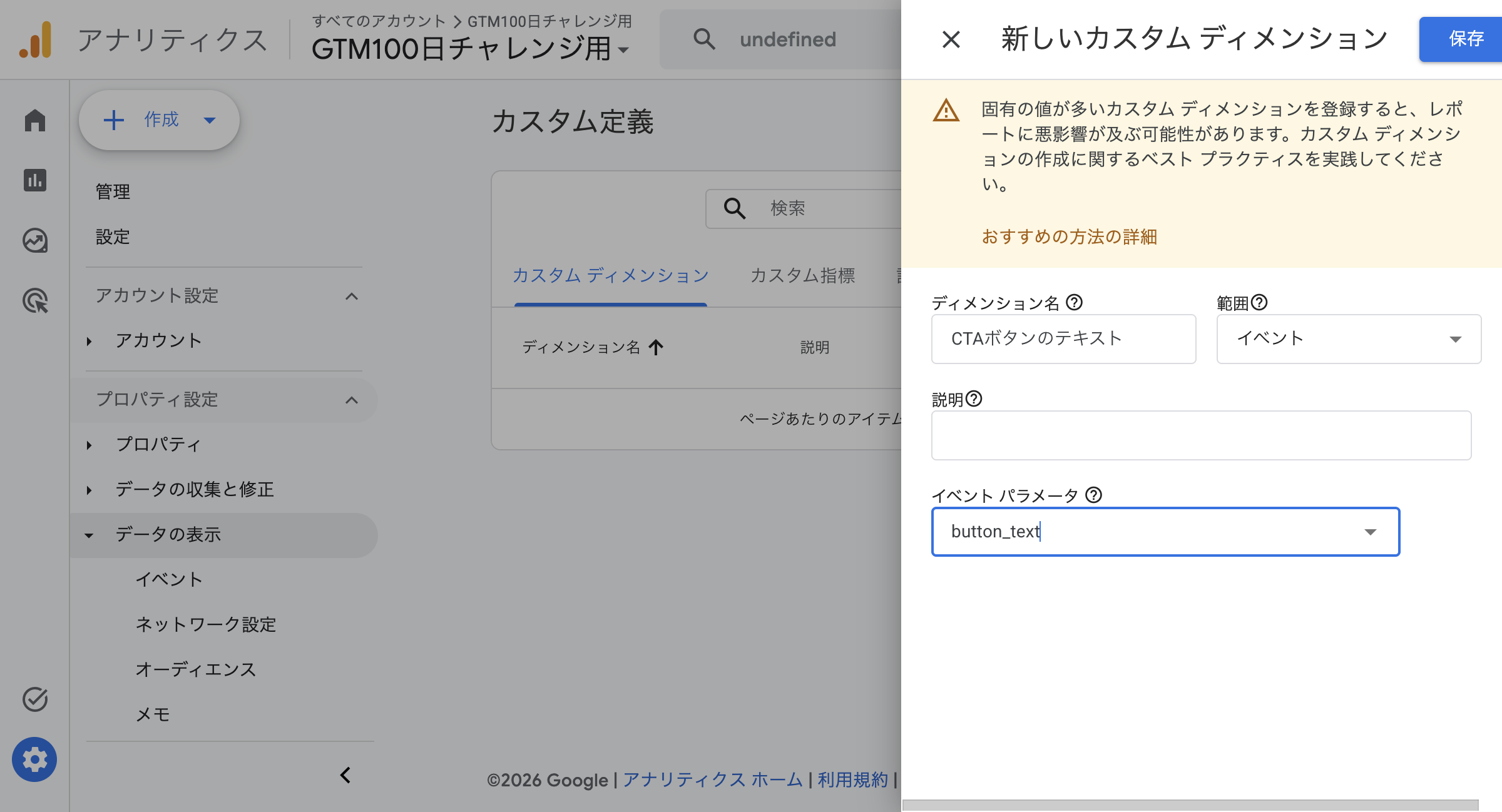Open 設定 in the sidebar

(x=113, y=236)
